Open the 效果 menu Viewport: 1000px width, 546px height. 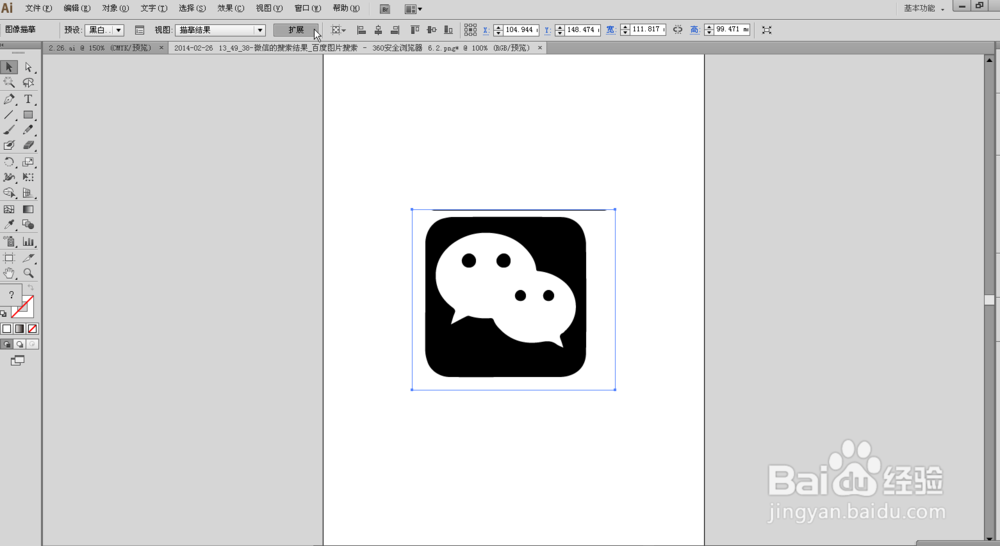point(231,8)
